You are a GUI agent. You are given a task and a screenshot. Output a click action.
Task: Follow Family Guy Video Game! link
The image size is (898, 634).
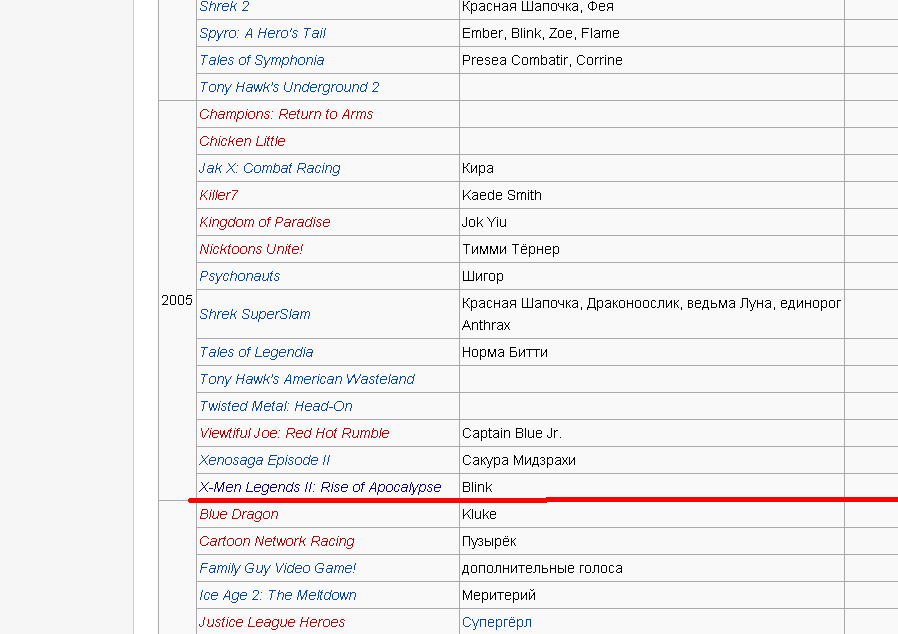278,568
